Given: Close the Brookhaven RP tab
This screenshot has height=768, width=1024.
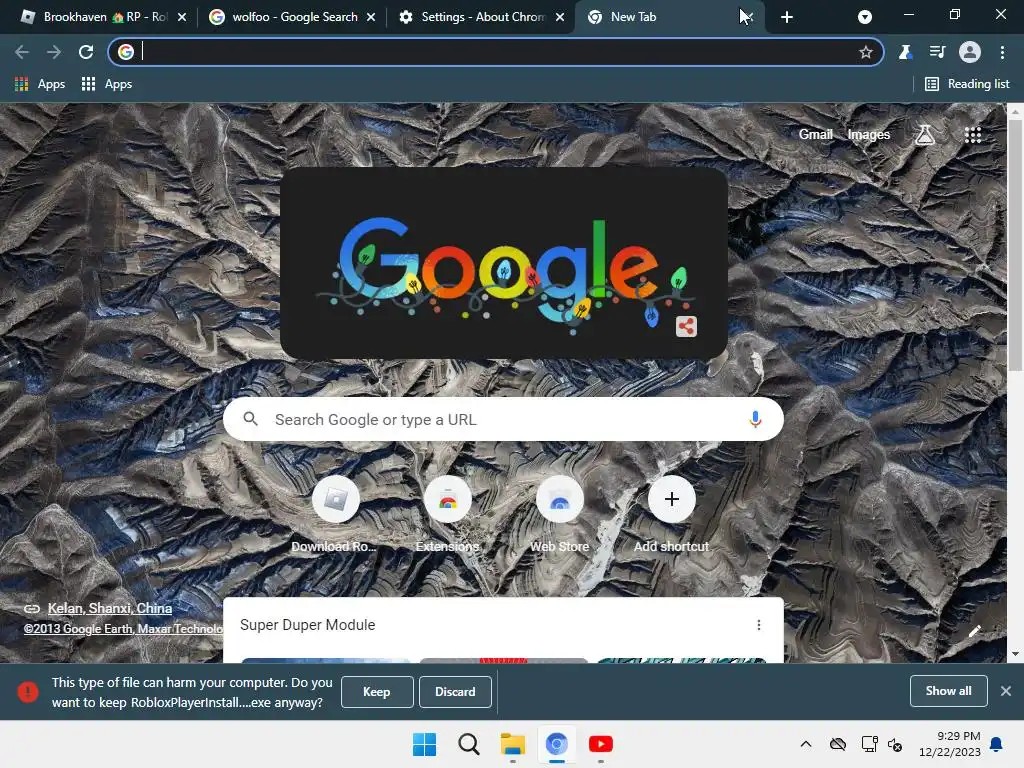Looking at the screenshot, I should tap(182, 17).
